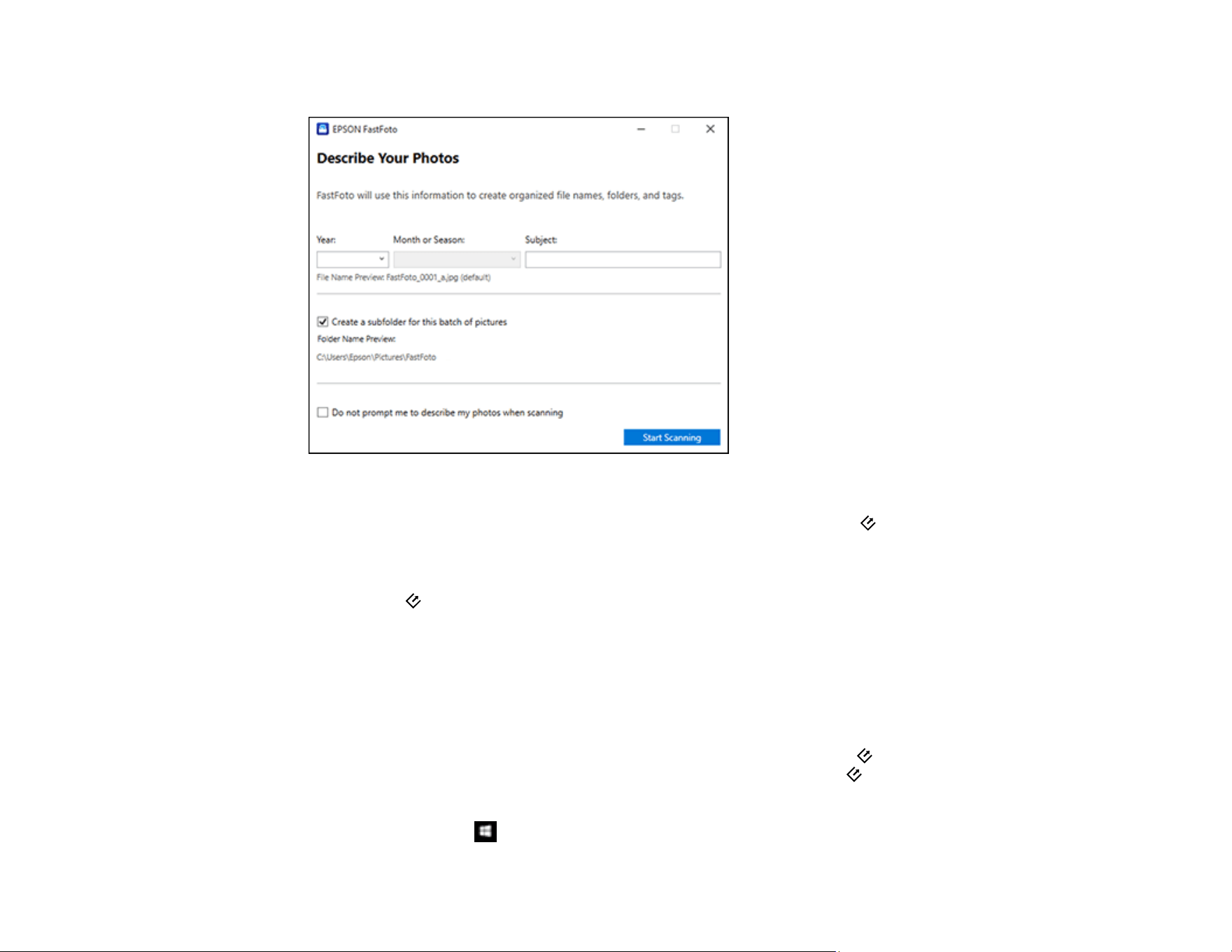Close the EPSON FastFoto dialog
1232x952 pixels.
[710, 129]
